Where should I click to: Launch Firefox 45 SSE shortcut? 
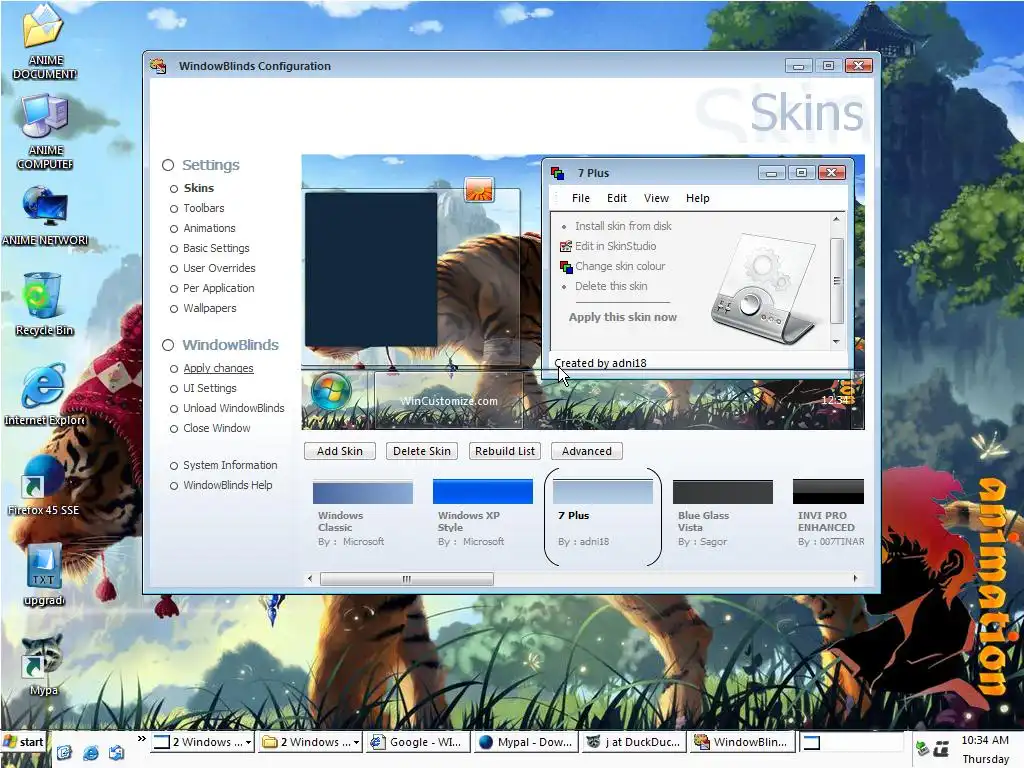pyautogui.click(x=43, y=476)
